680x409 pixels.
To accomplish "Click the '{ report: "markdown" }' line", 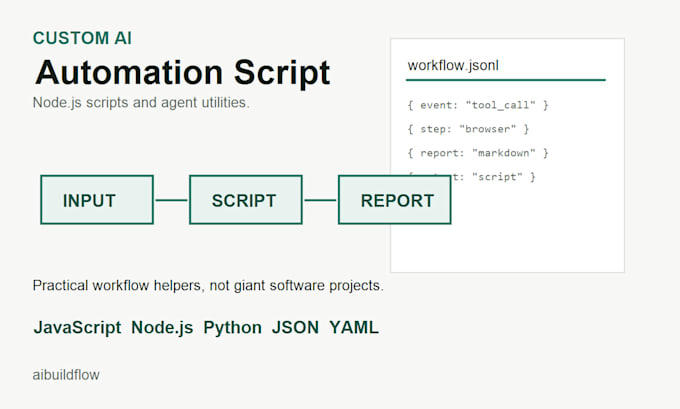I will point(478,153).
